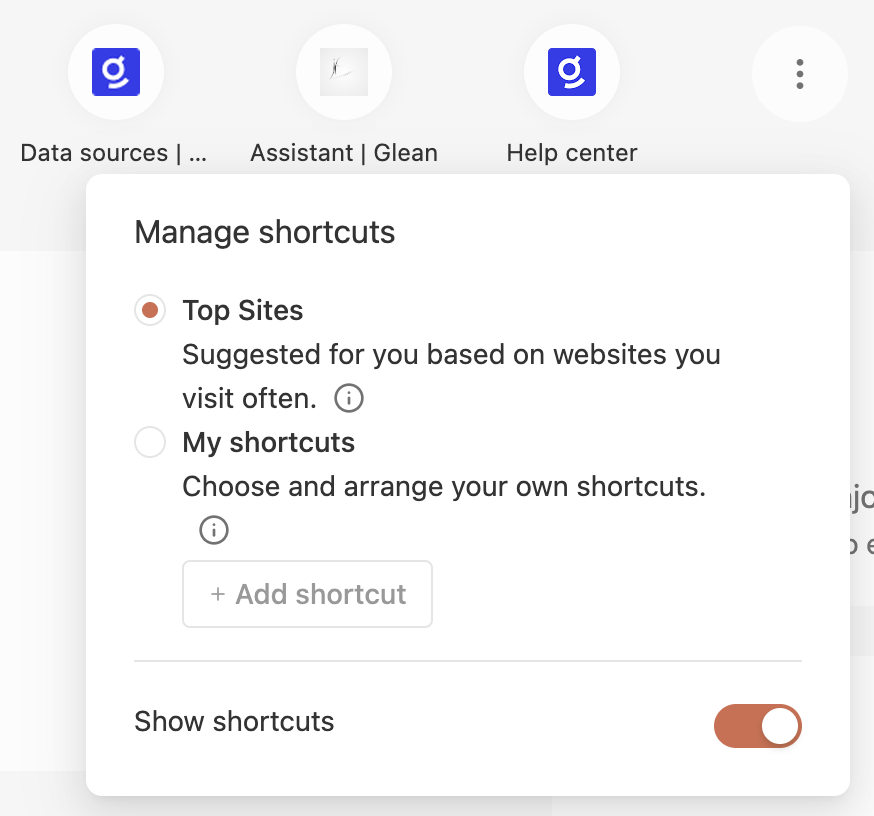Click the "Data sources | ..." shortcut label
This screenshot has width=874, height=816.
[114, 153]
